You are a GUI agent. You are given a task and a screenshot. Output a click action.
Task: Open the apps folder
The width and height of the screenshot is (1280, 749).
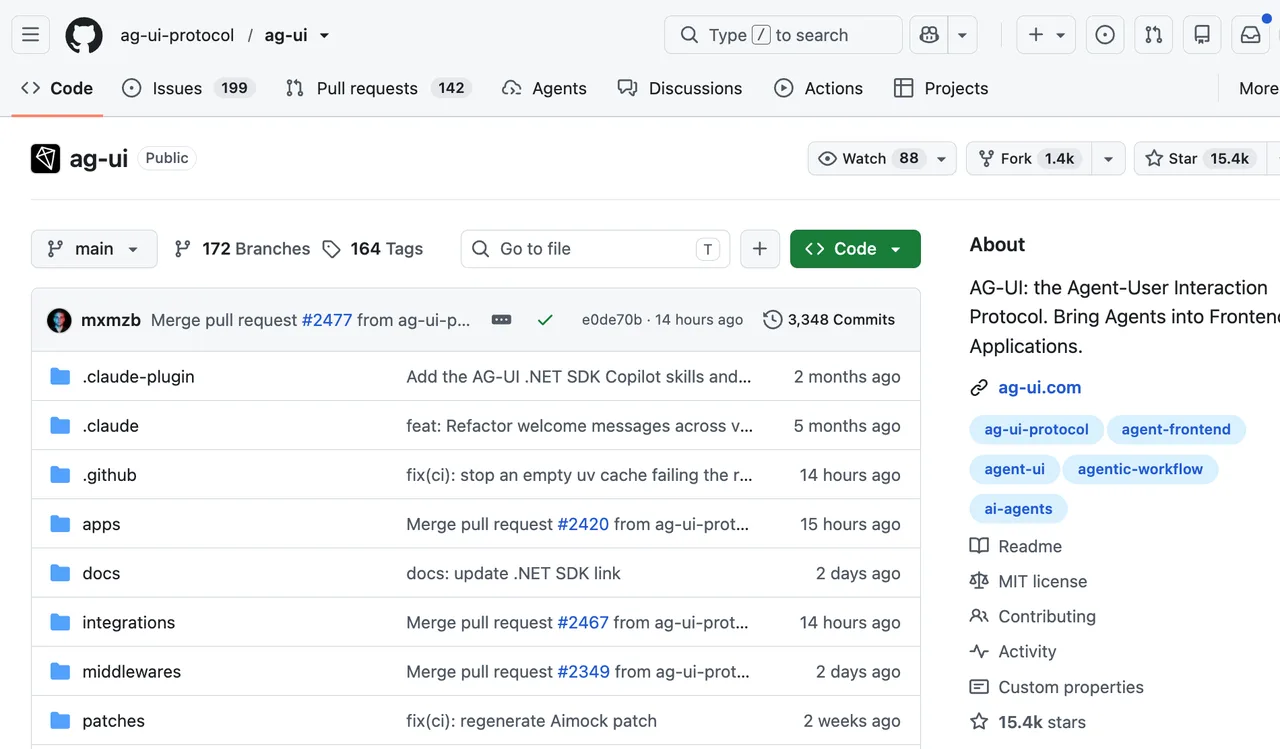tap(101, 524)
